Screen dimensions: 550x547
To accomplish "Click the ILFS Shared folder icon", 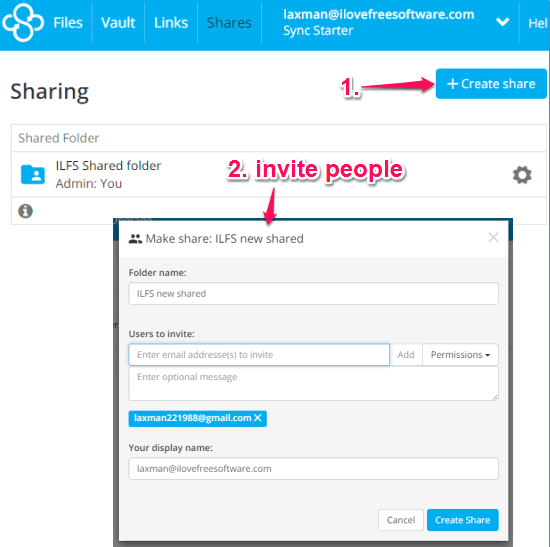I will [x=33, y=174].
